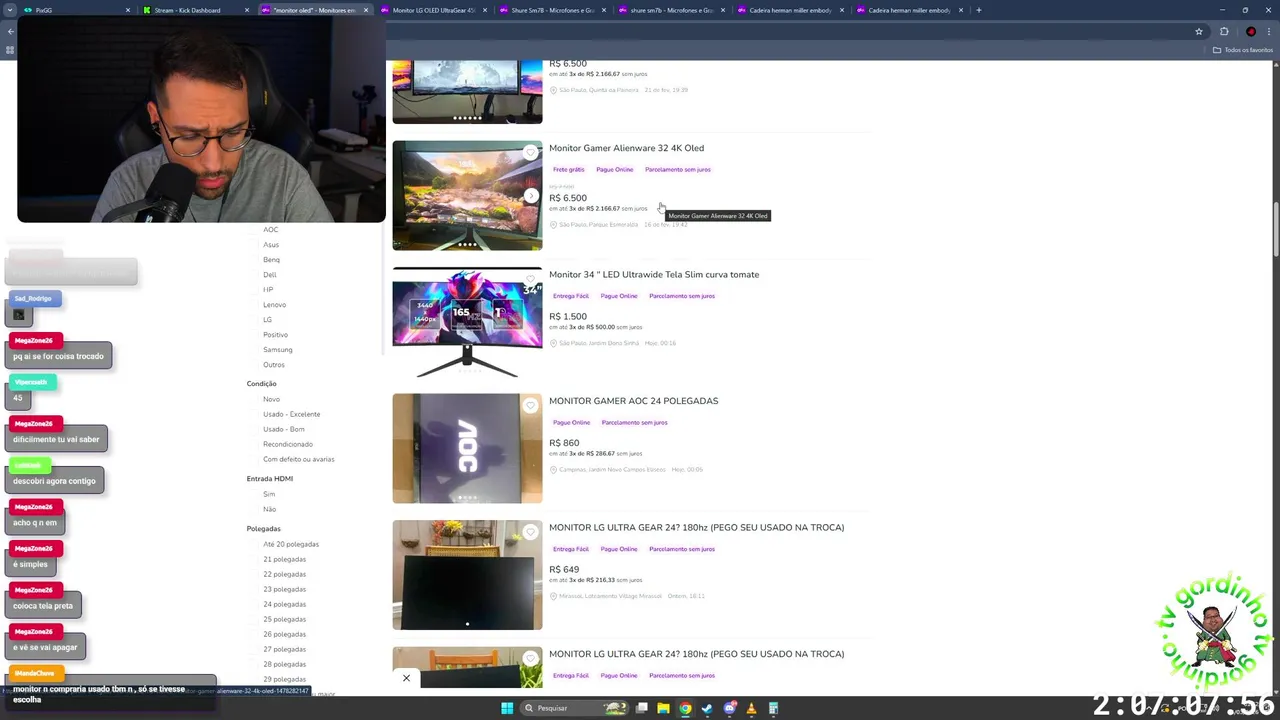The width and height of the screenshot is (1280, 720).
Task: Open Chrome's three-dot menu
Action: pyautogui.click(x=1269, y=31)
